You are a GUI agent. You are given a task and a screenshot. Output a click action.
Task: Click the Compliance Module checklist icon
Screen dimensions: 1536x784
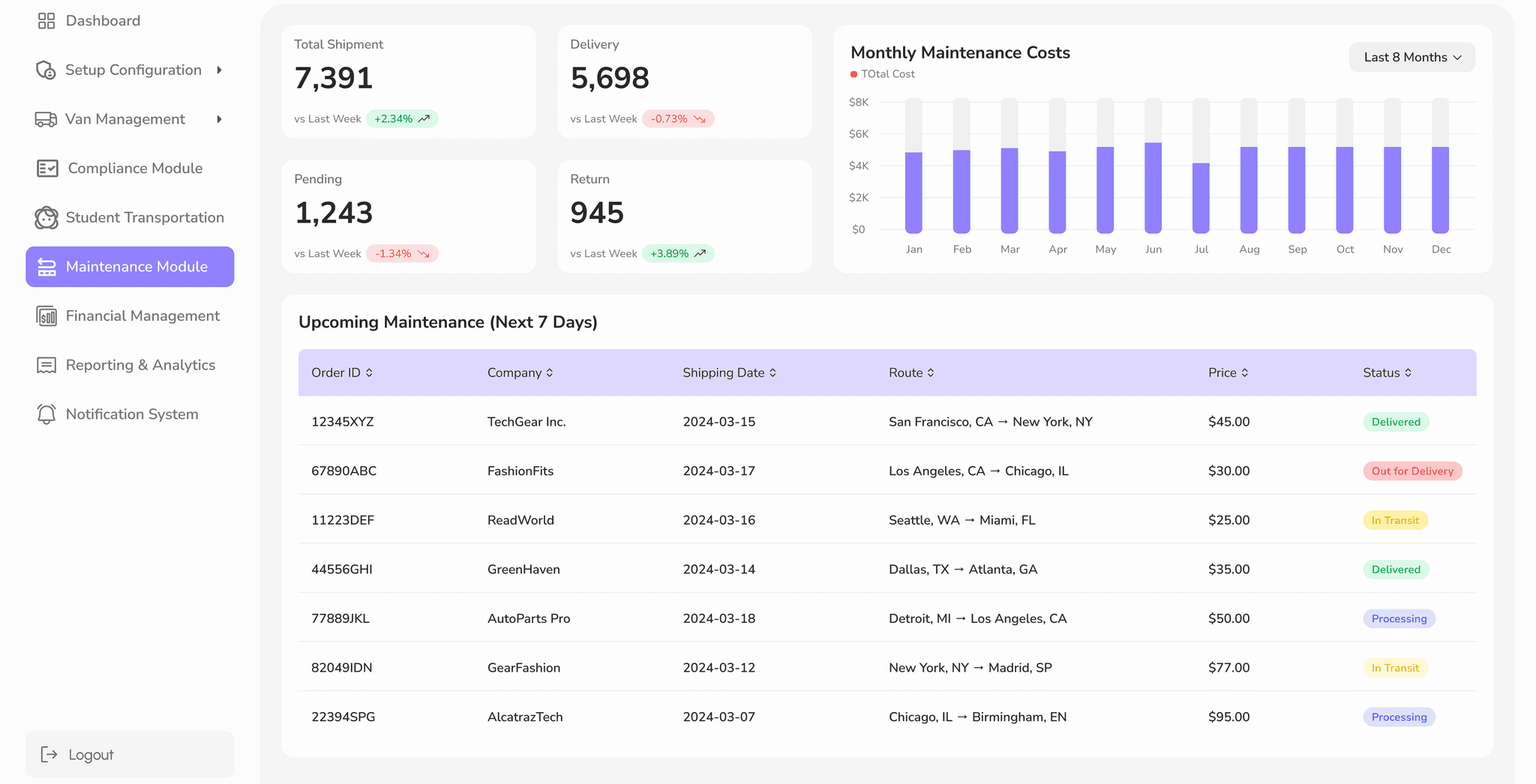(x=47, y=169)
